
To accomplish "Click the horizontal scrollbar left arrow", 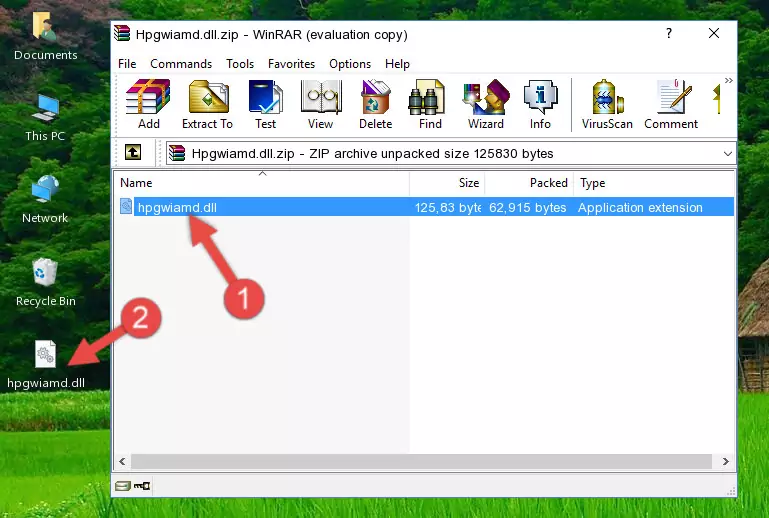I will (123, 461).
